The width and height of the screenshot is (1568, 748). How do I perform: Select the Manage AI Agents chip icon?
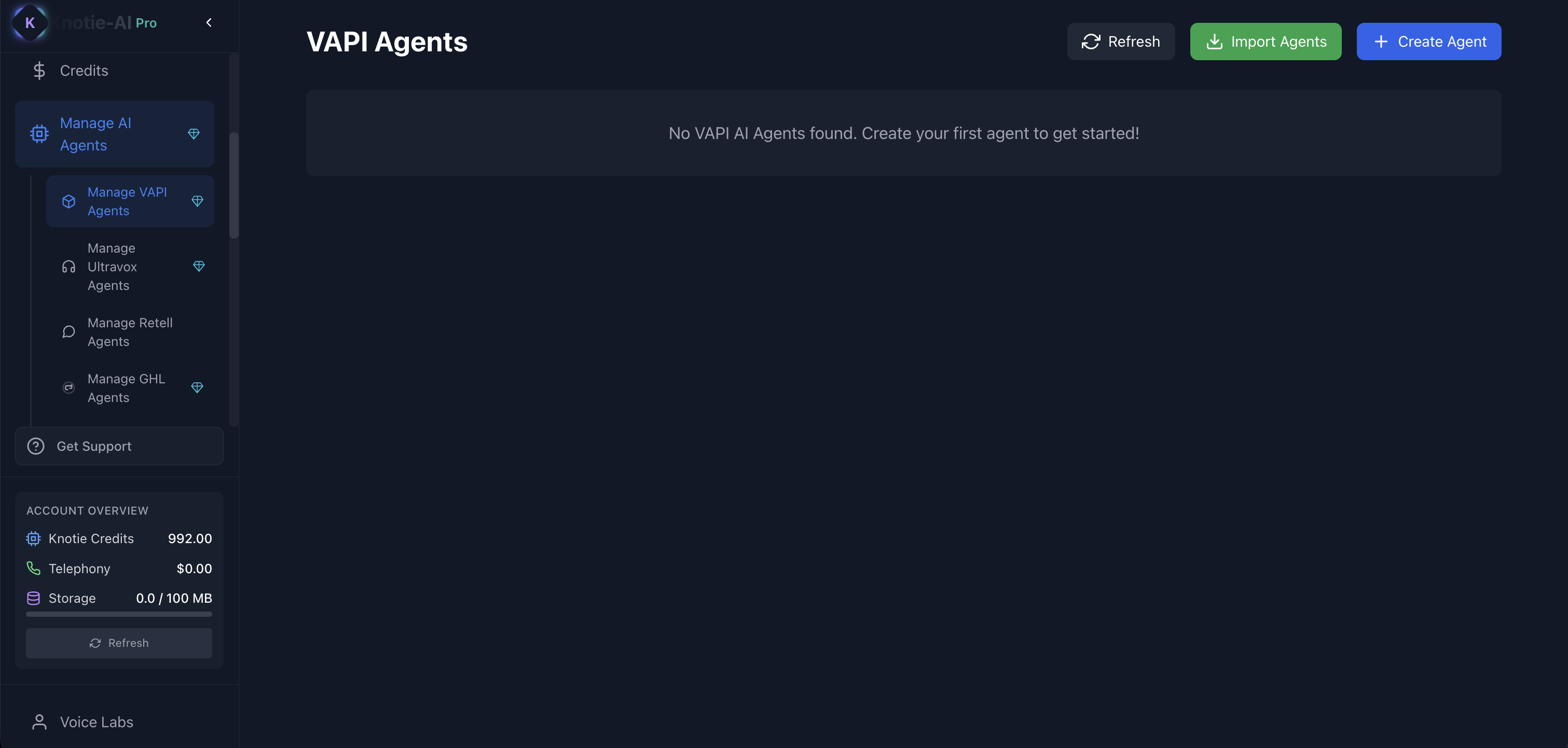(39, 134)
